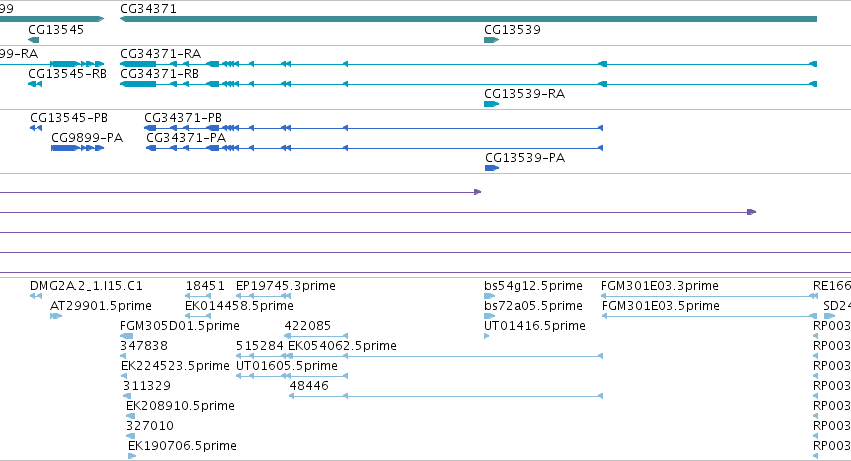Select the CG34371-PA protein label
This screenshot has width=851, height=461.
186,138
